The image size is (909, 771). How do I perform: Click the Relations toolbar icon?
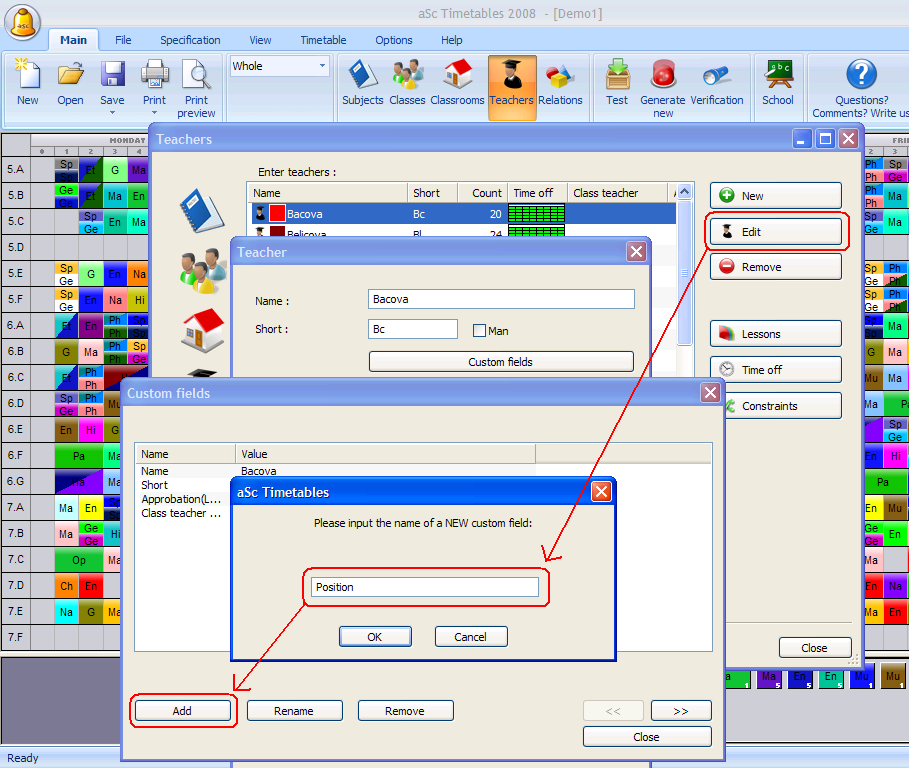click(560, 76)
